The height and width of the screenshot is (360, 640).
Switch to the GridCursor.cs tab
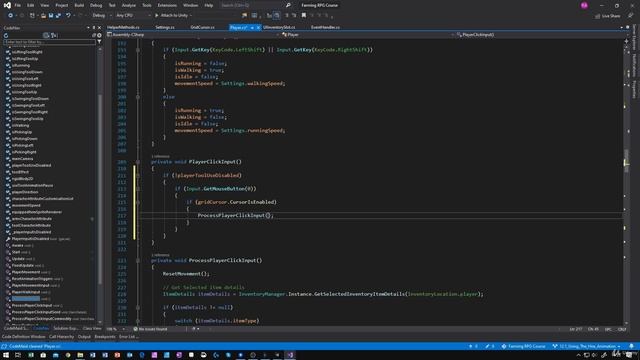click(x=202, y=27)
